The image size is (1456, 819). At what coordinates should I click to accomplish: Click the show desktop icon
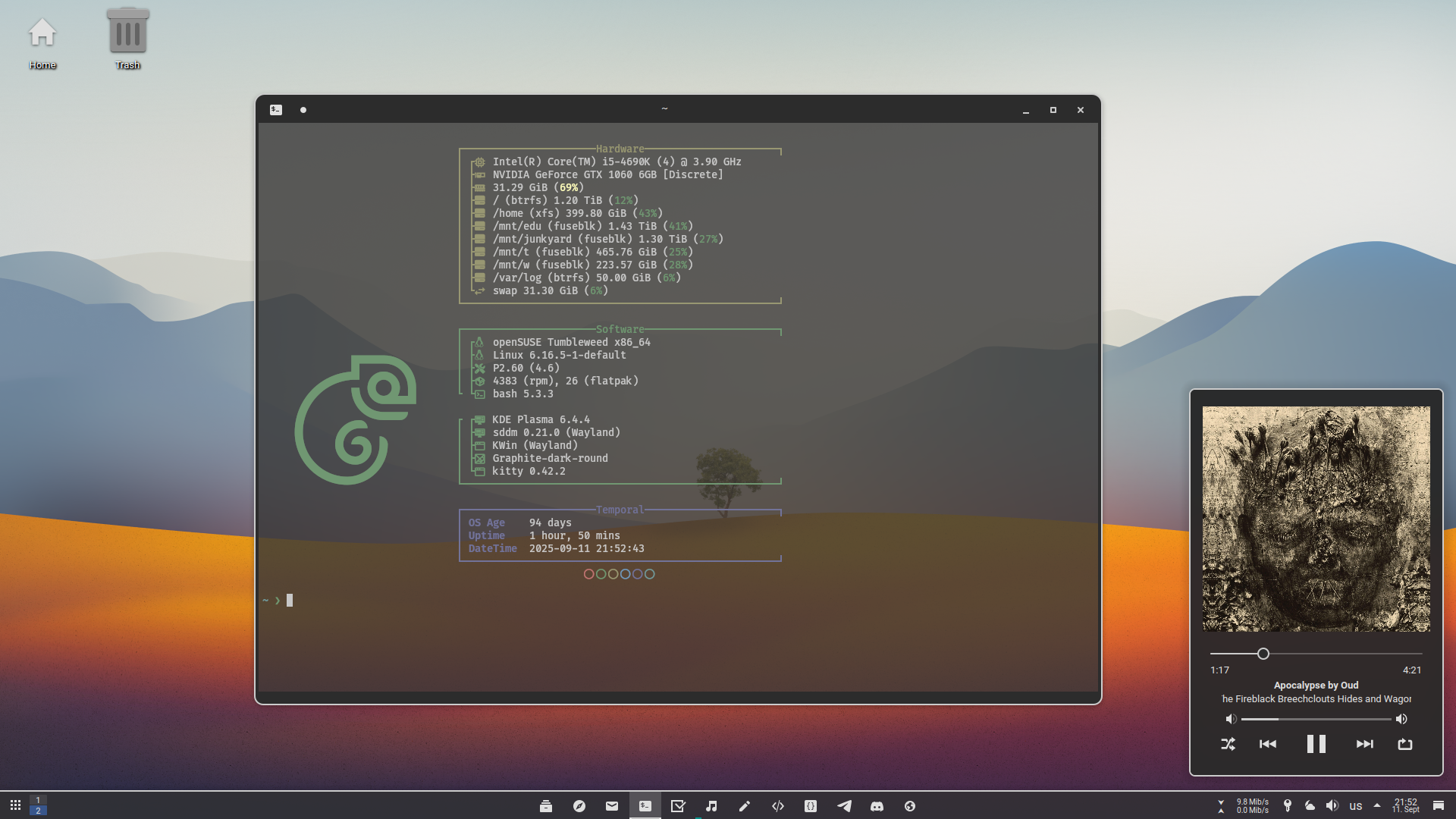(x=1439, y=806)
